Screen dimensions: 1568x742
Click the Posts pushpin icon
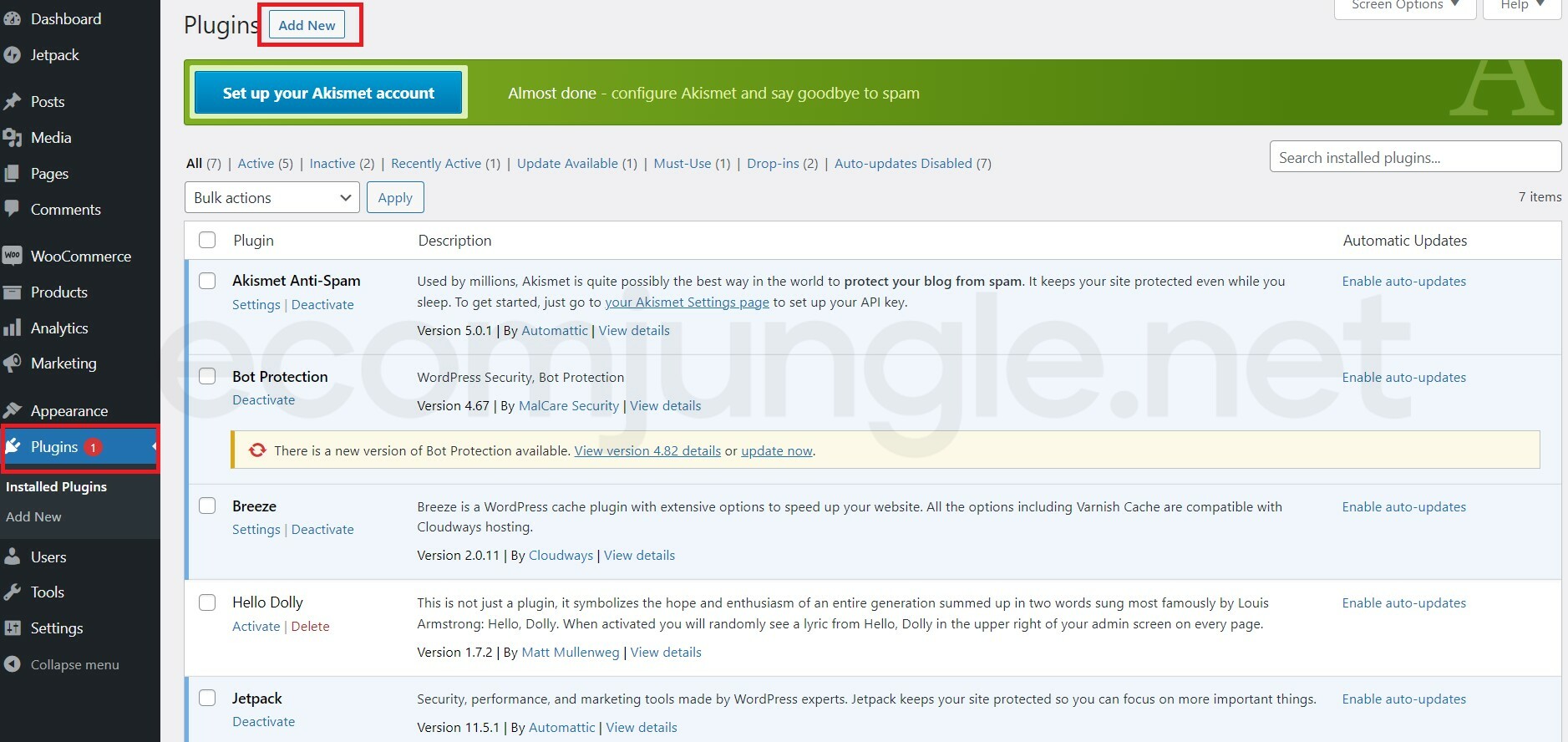click(12, 102)
